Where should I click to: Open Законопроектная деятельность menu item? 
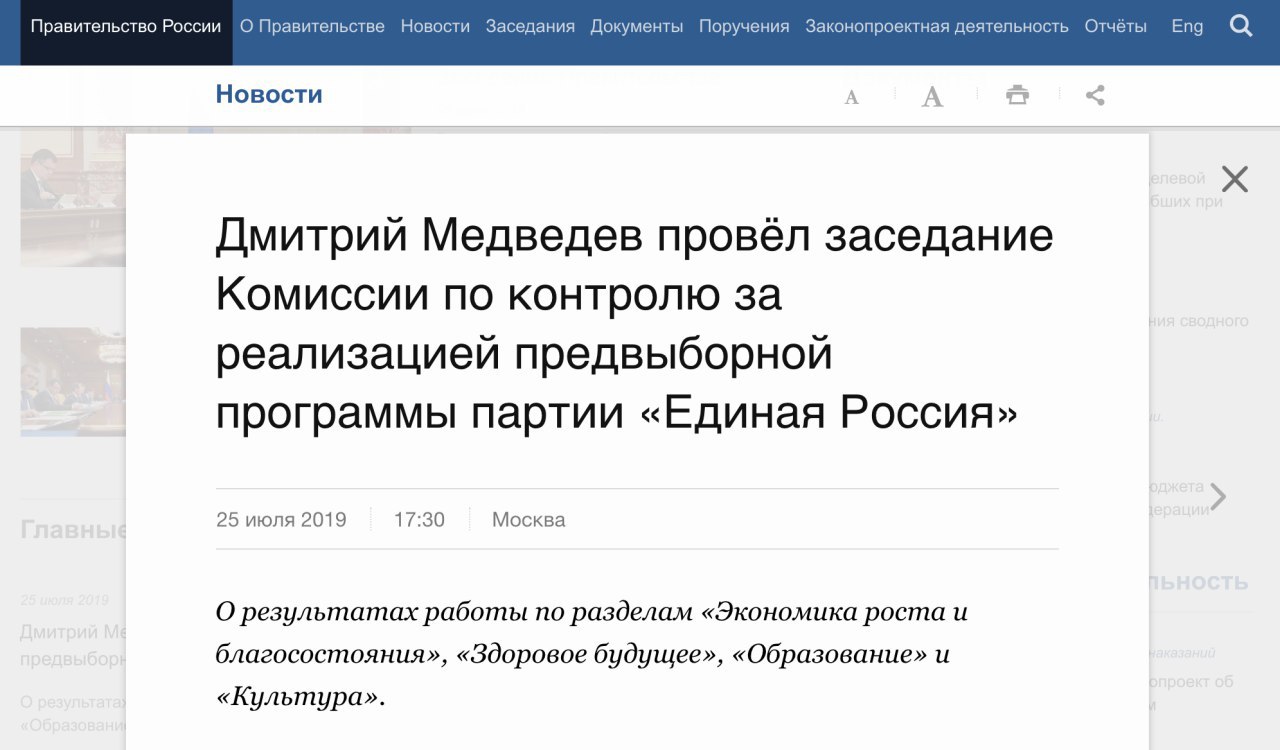tap(937, 27)
